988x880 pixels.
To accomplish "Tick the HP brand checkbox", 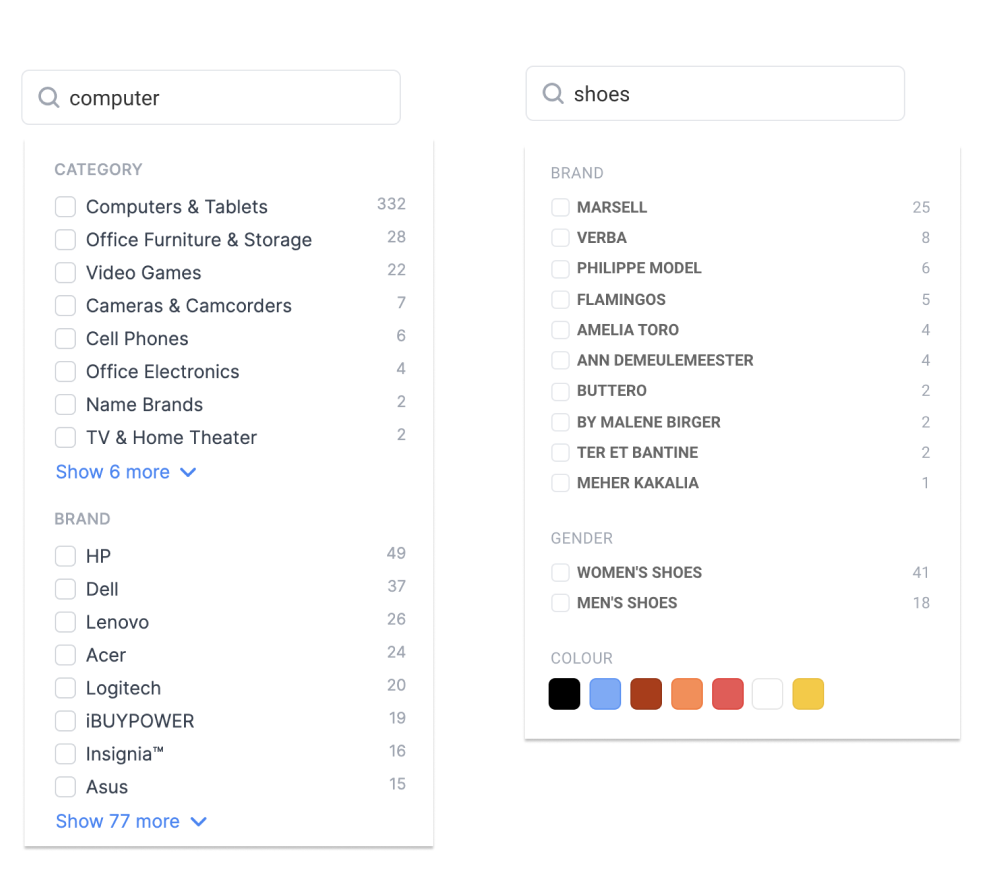I will (66, 556).
